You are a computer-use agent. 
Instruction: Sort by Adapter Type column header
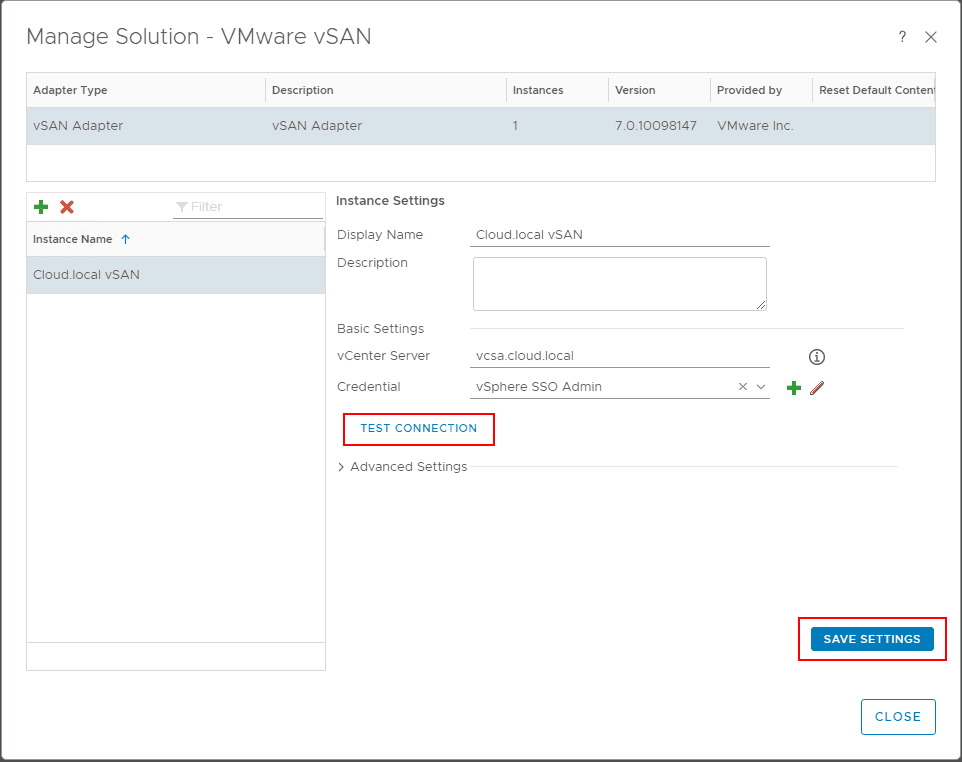146,90
